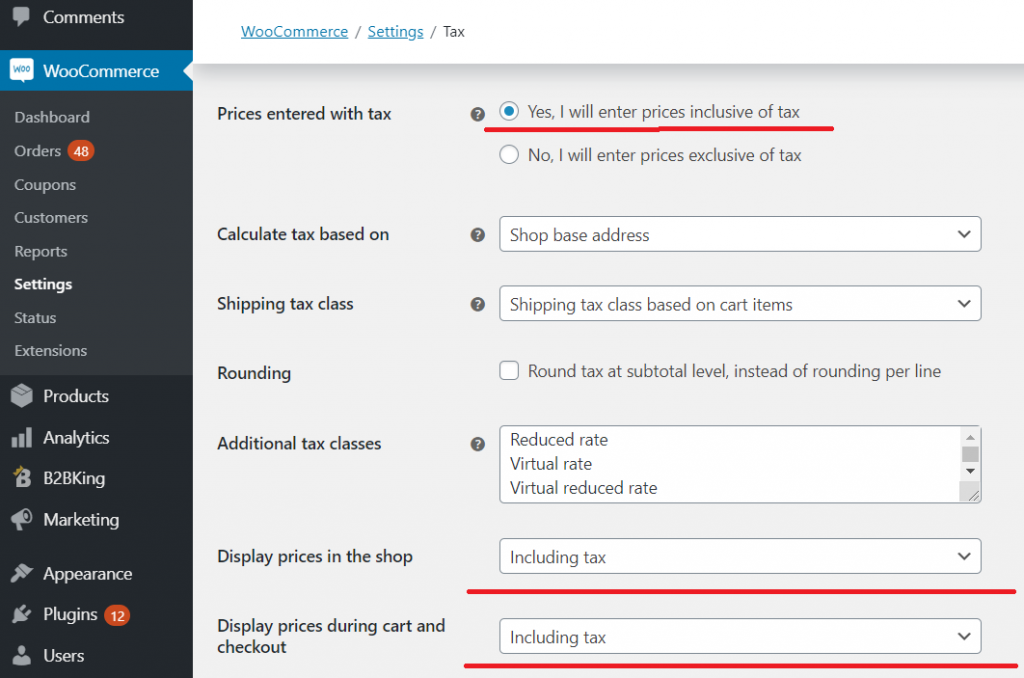
Task: Click the WooCommerce breadcrumb link
Action: [x=295, y=31]
